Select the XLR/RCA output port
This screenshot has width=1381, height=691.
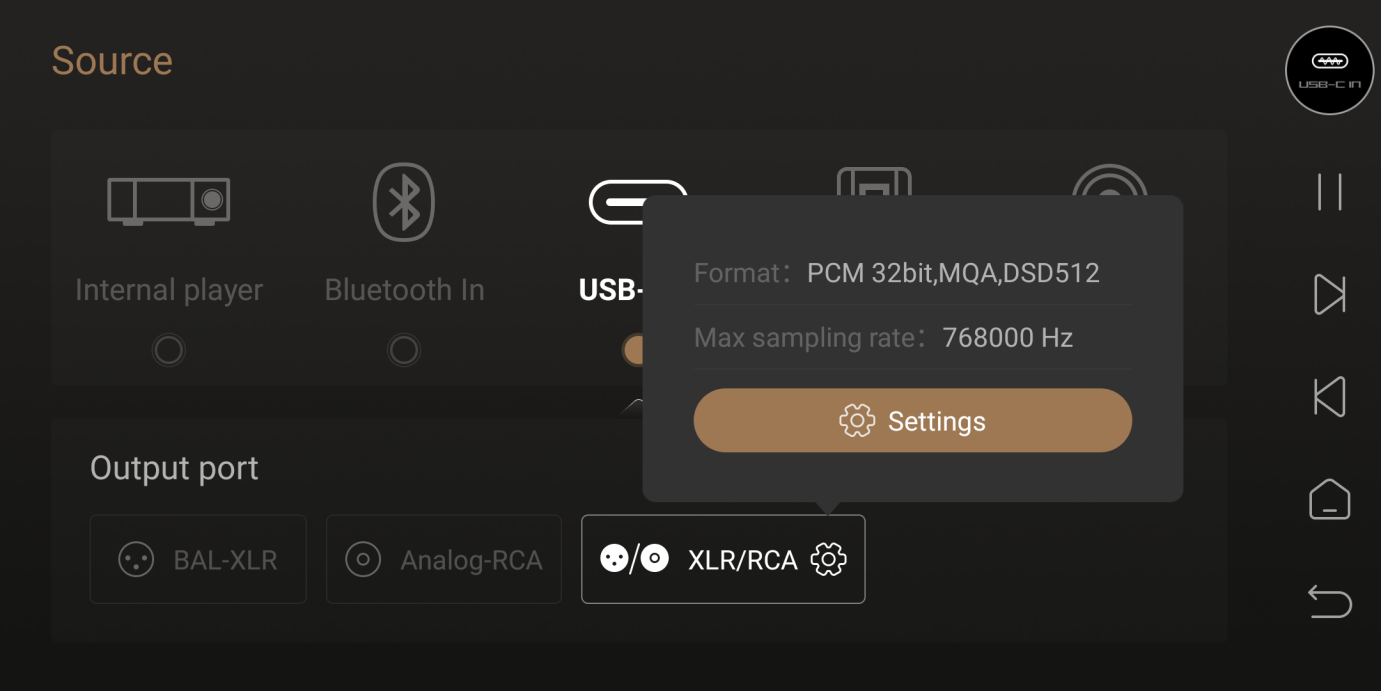pos(723,559)
